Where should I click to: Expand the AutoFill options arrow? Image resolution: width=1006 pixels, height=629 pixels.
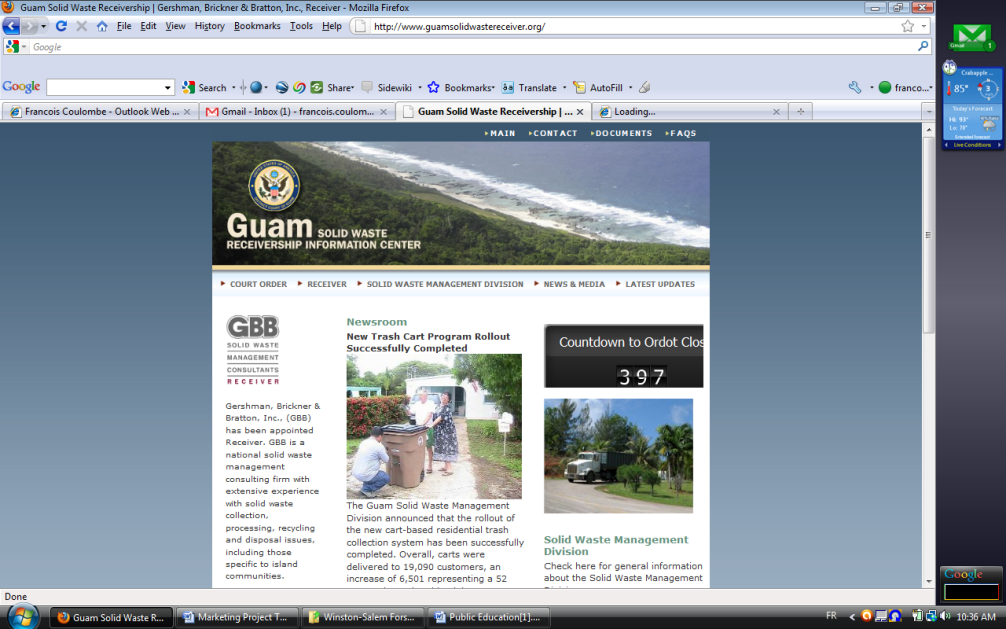point(631,87)
